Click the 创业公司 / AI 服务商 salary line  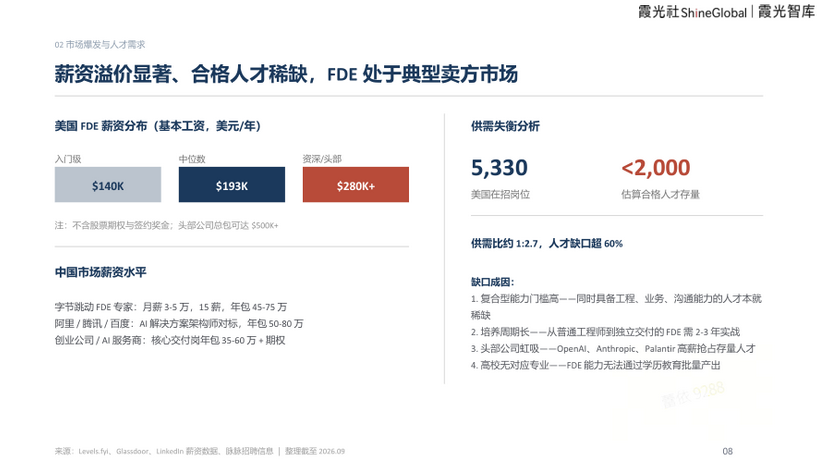coord(170,340)
